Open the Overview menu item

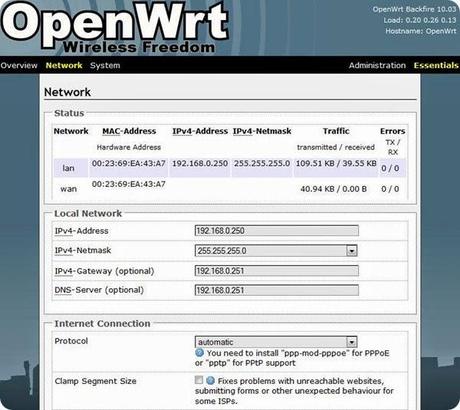pyautogui.click(x=19, y=65)
